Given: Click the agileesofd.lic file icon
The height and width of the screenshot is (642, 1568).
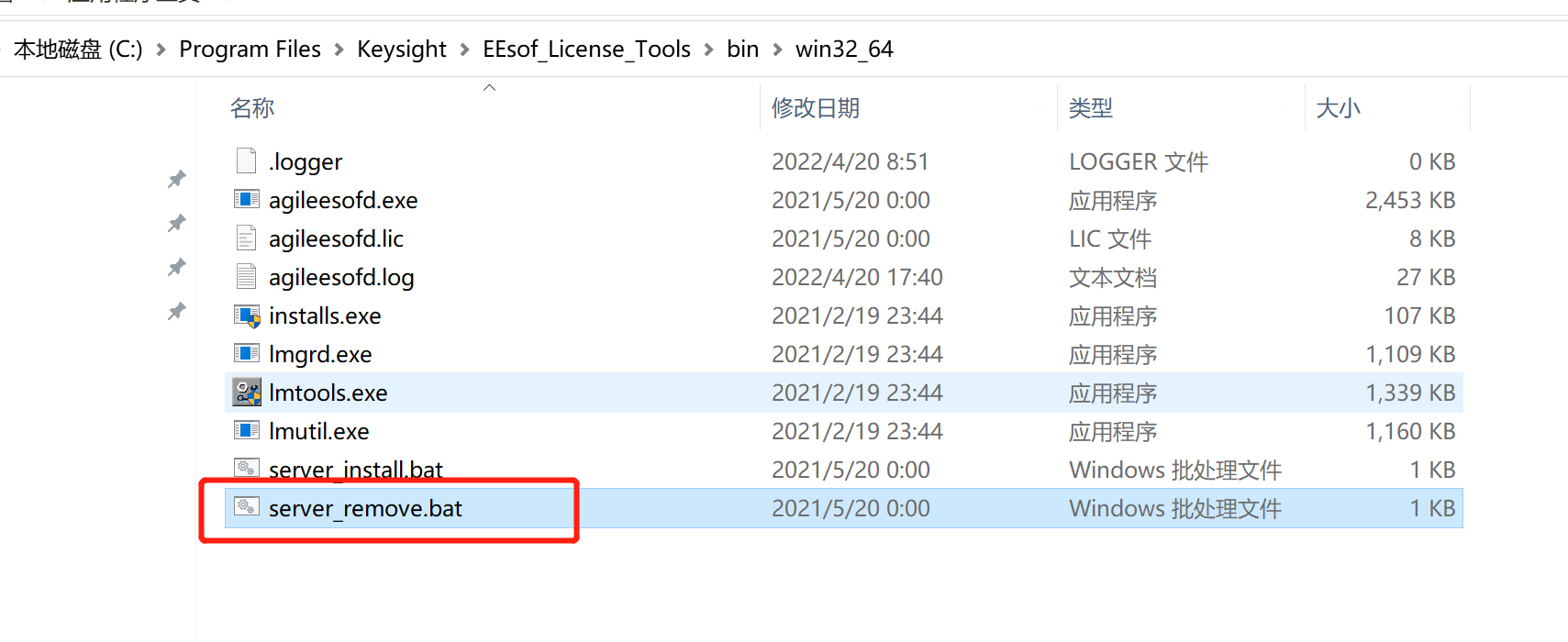Looking at the screenshot, I should pos(246,238).
